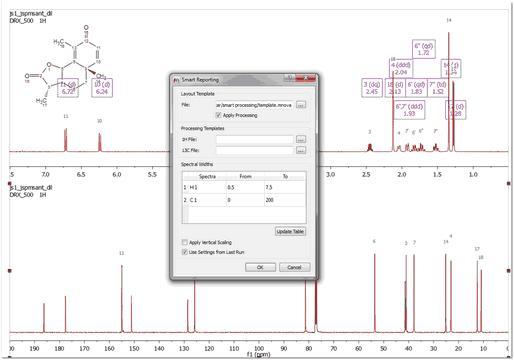Click the Smart Reporting dialog title icon
This screenshot has height=360, width=514.
click(x=177, y=80)
